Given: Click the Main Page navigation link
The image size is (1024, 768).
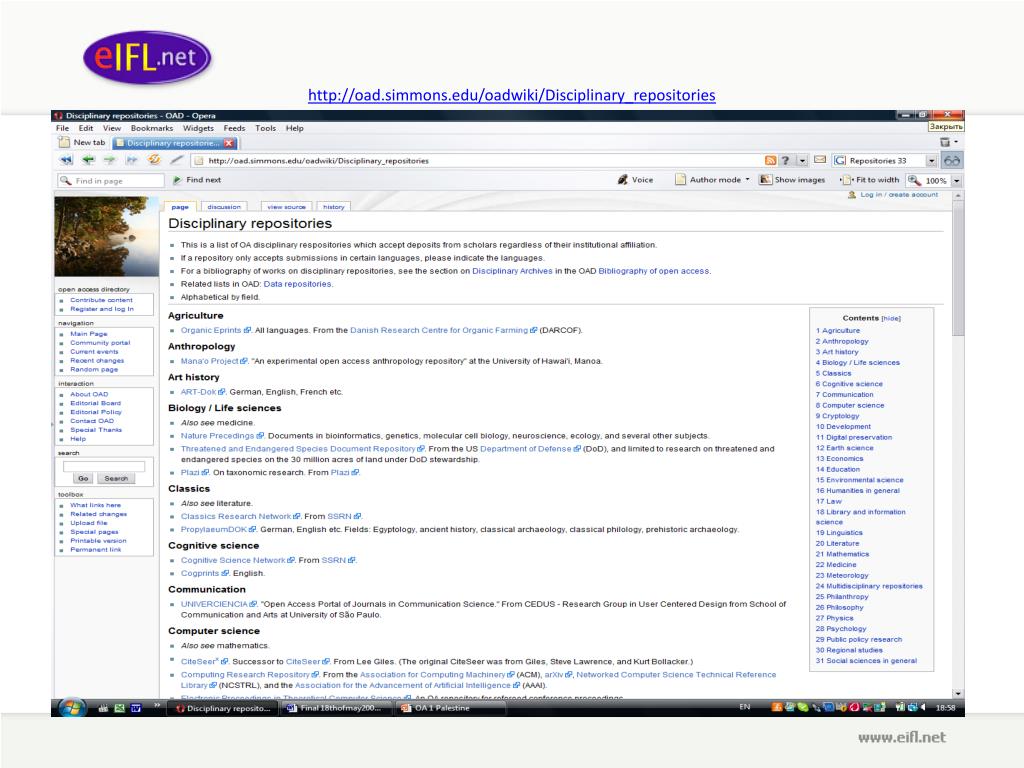Looking at the screenshot, I should point(89,334).
